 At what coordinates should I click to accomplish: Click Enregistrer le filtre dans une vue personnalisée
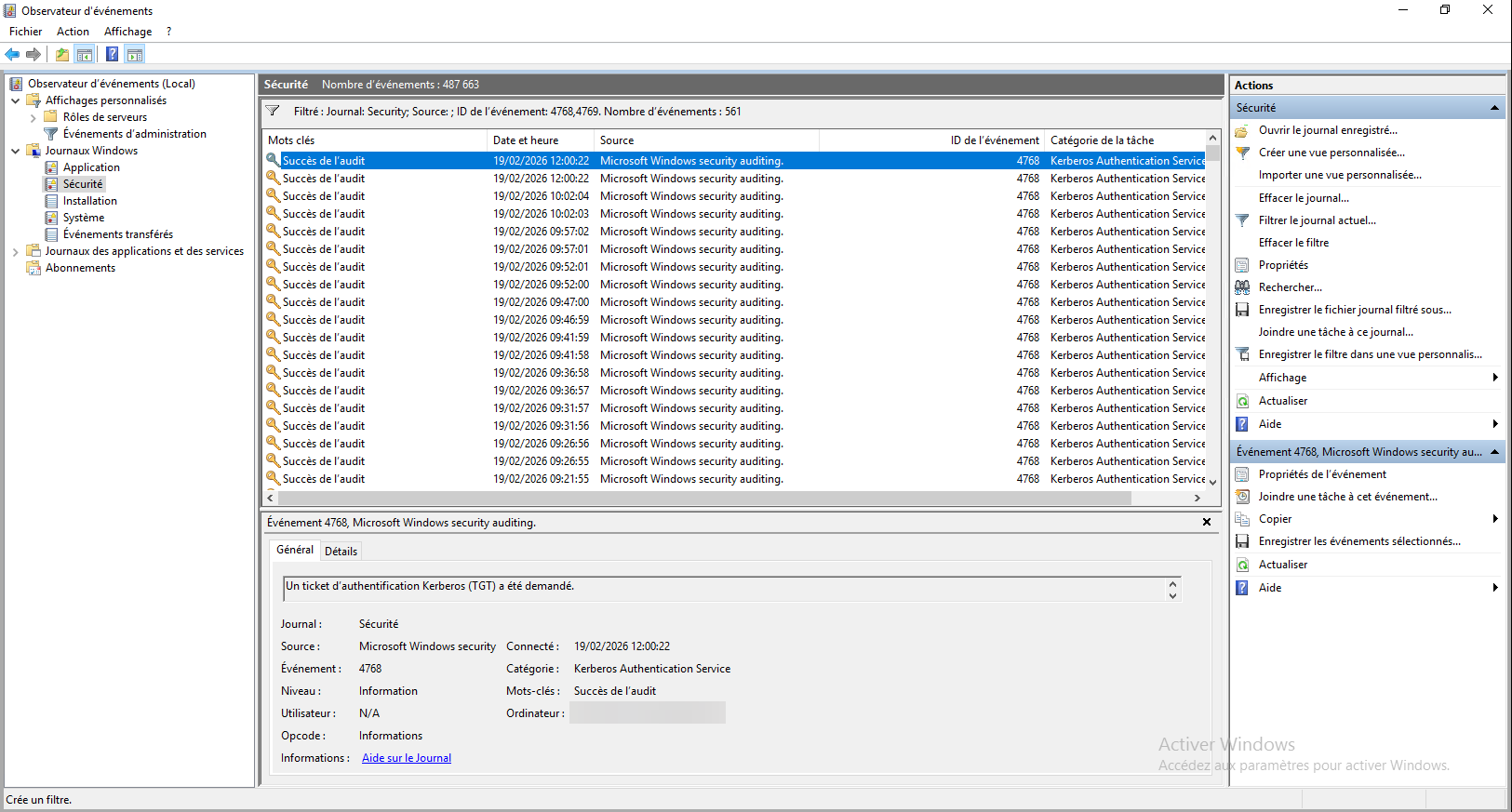(1371, 354)
